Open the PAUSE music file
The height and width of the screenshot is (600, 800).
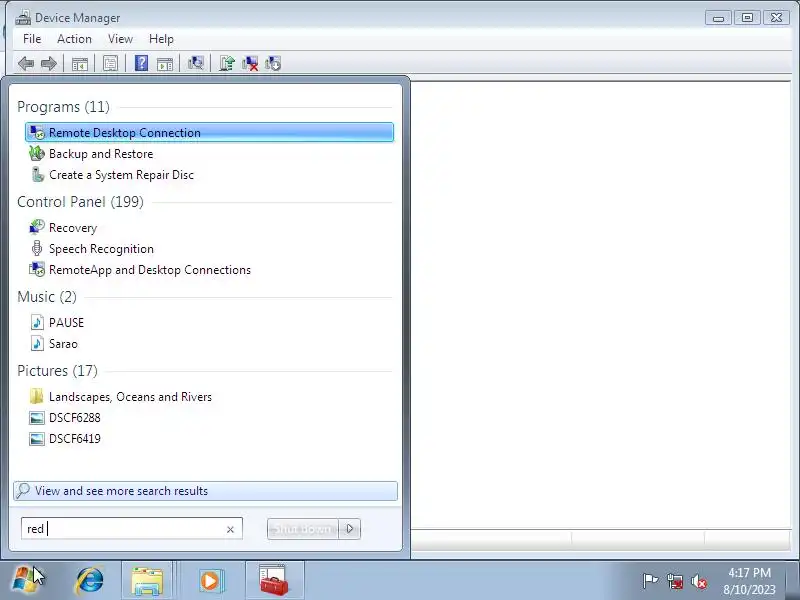[x=209, y=322]
